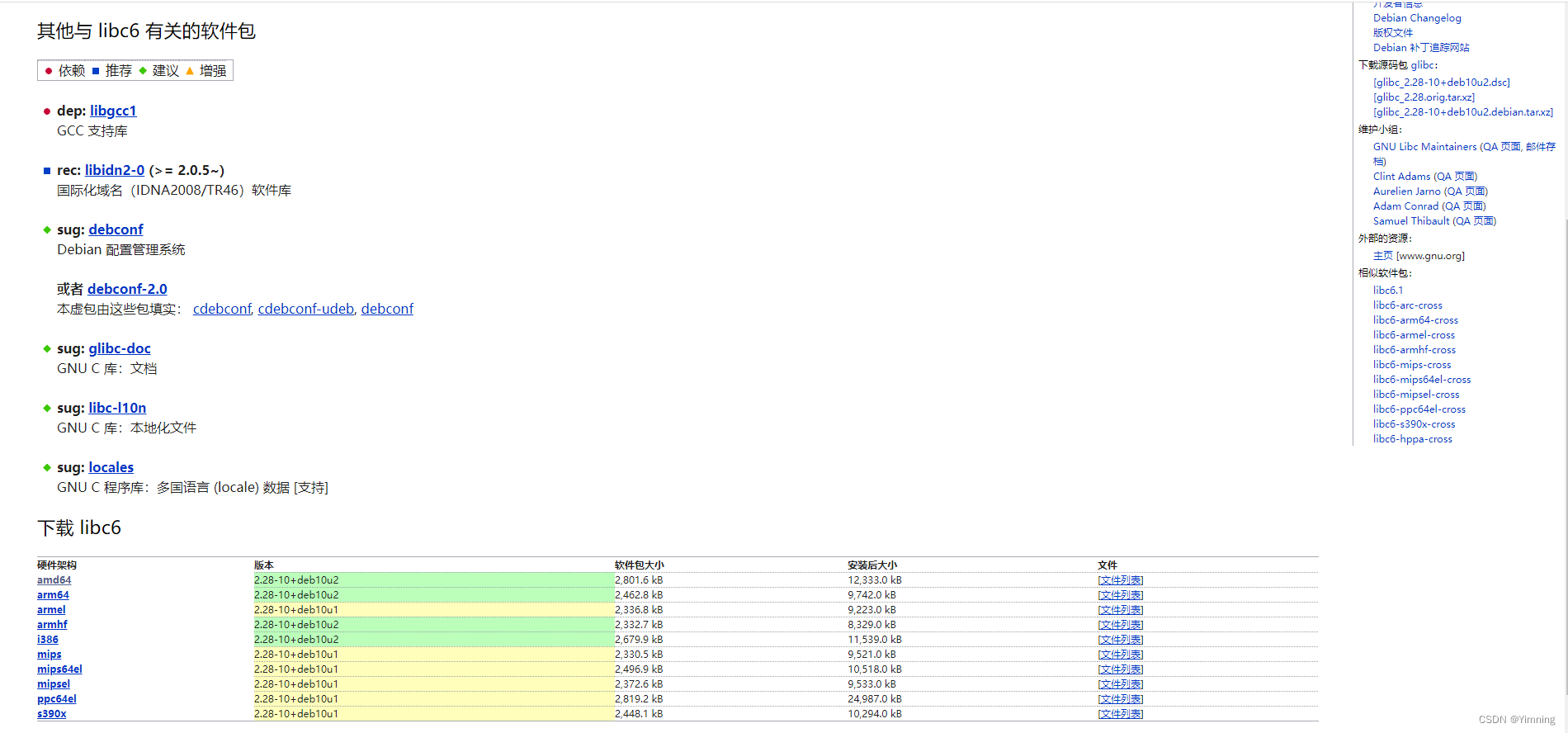The width and height of the screenshot is (1568, 733).
Task: Select ppc64el architecture download link
Action: (x=57, y=699)
